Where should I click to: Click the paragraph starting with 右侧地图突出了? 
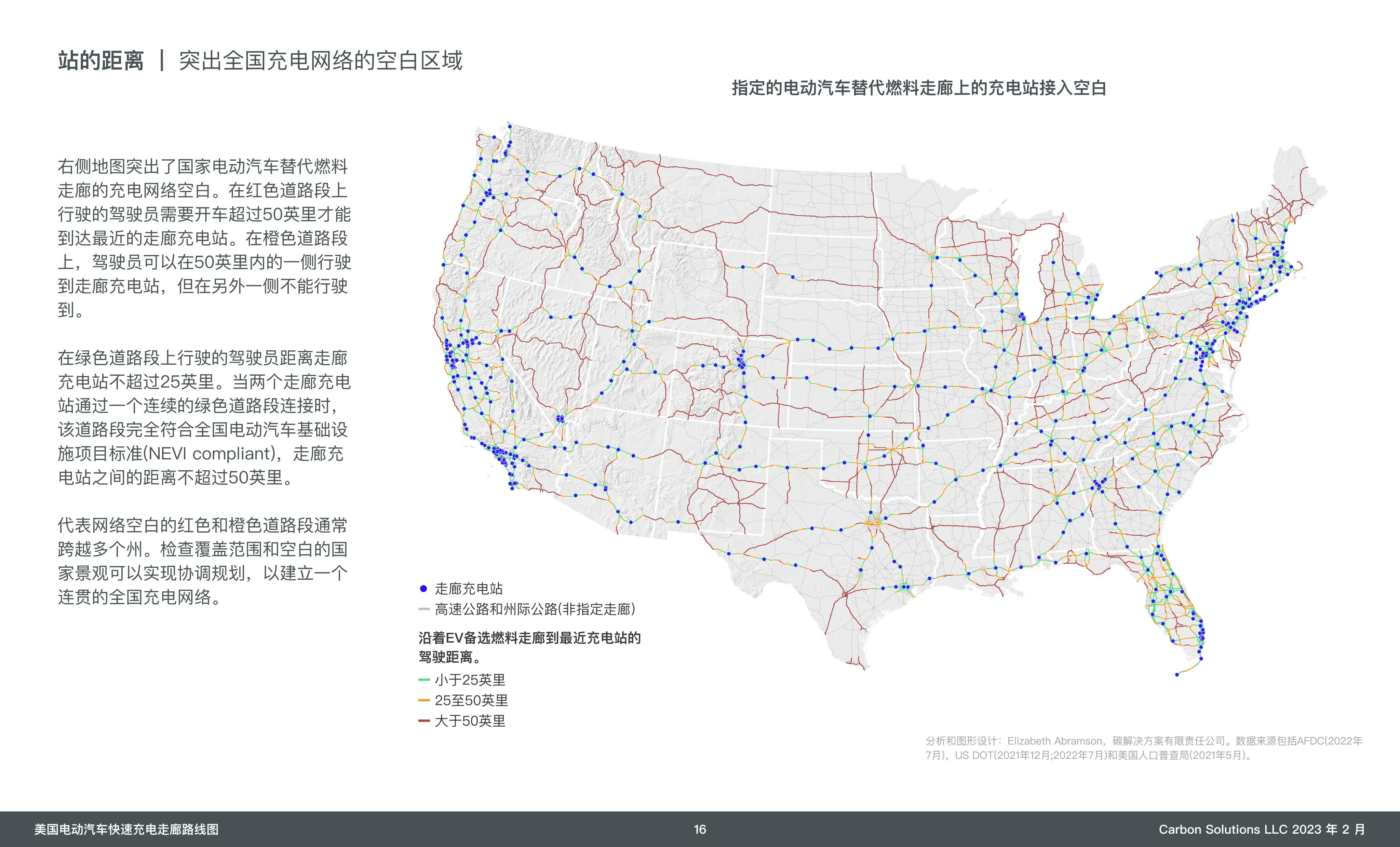[x=203, y=238]
